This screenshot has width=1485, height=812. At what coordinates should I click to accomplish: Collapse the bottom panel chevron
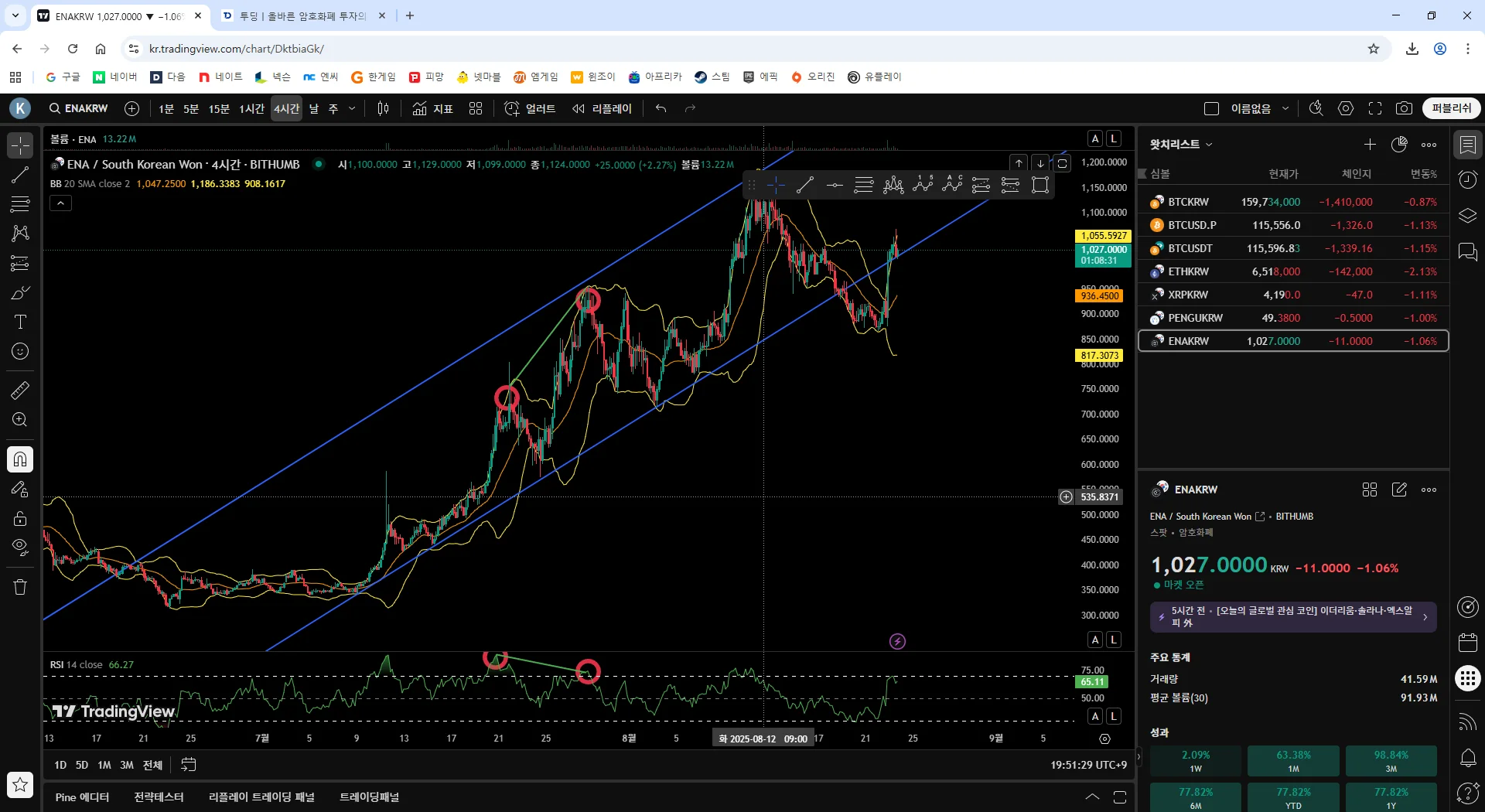1092,797
